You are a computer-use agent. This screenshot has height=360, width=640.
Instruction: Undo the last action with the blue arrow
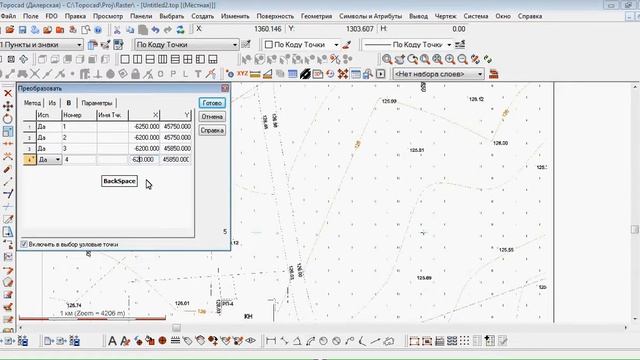155,30
